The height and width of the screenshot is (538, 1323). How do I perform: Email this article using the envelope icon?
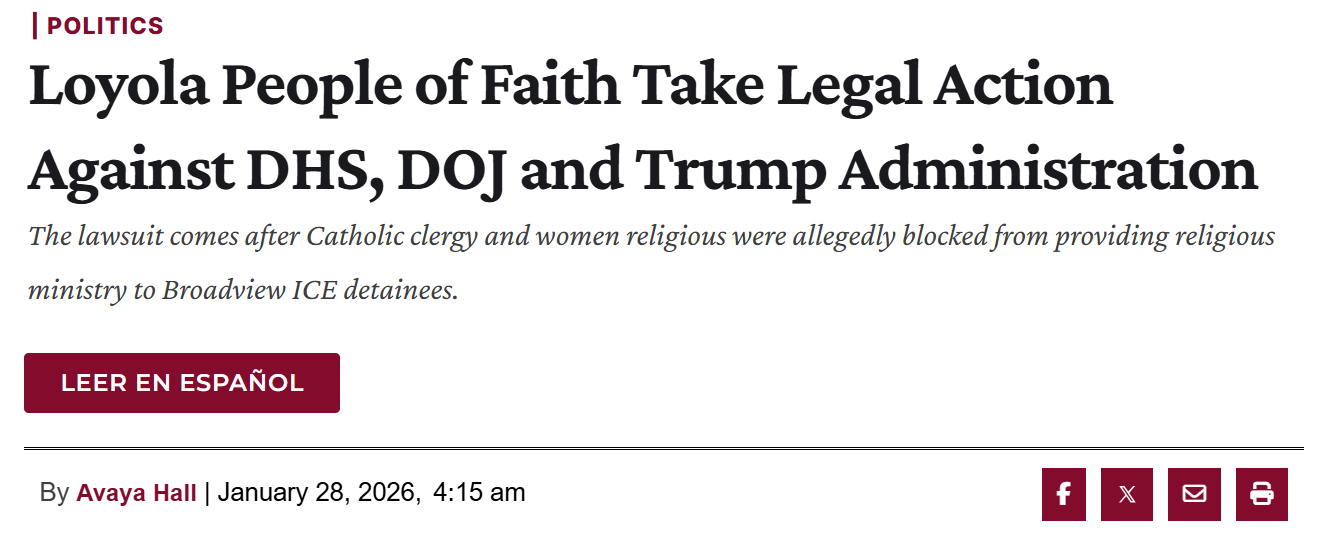click(1194, 494)
